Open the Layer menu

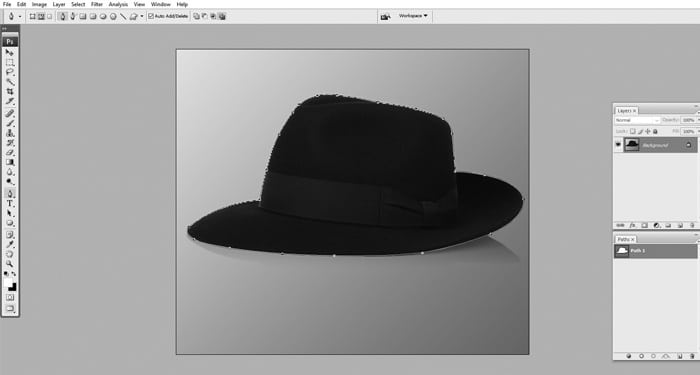pyautogui.click(x=59, y=4)
